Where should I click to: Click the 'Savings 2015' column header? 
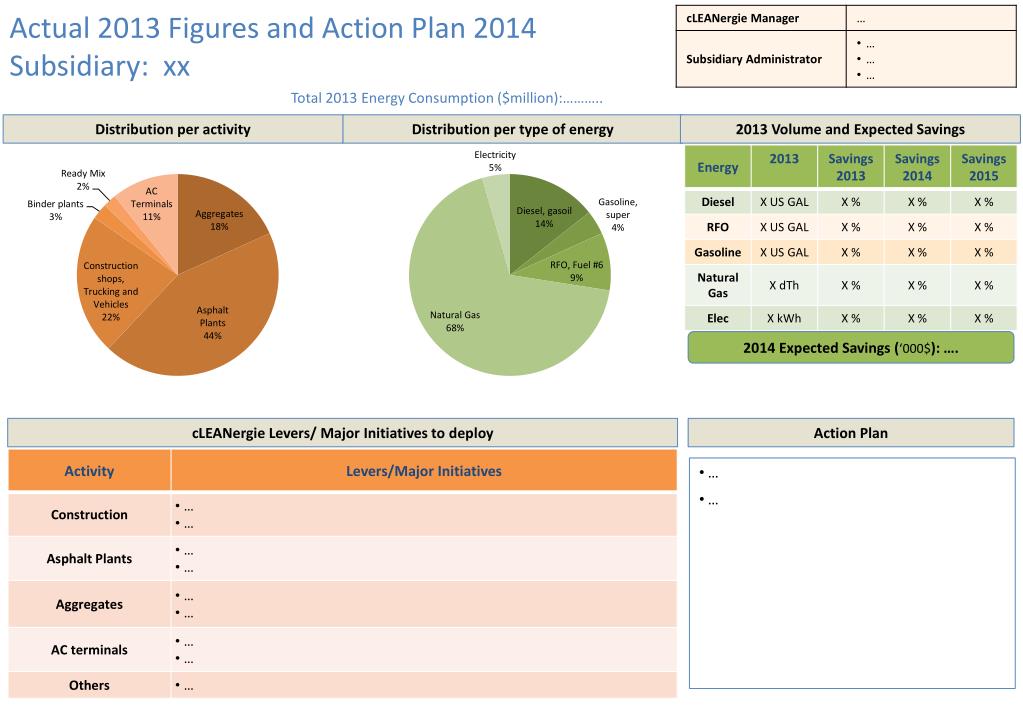click(x=984, y=167)
